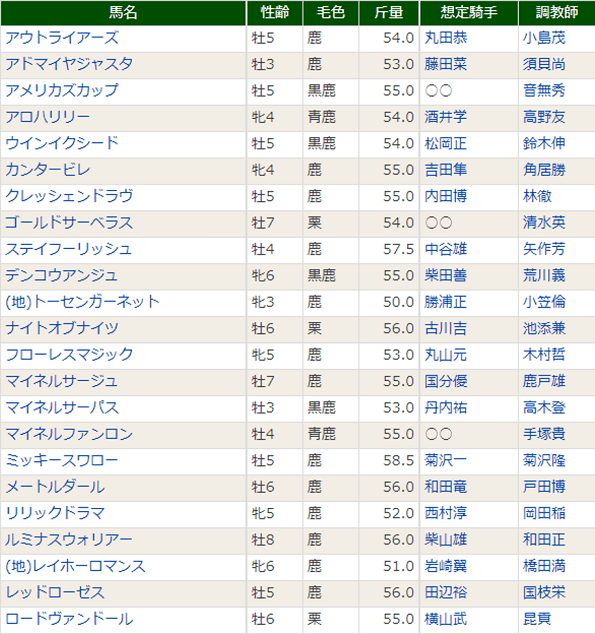This screenshot has width=595, height=634.
Task: Open jockey link 吉田隼
Action: (446, 170)
